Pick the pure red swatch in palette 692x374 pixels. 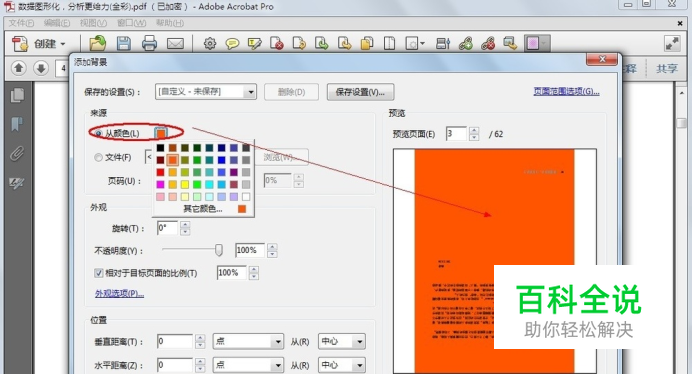click(x=160, y=172)
